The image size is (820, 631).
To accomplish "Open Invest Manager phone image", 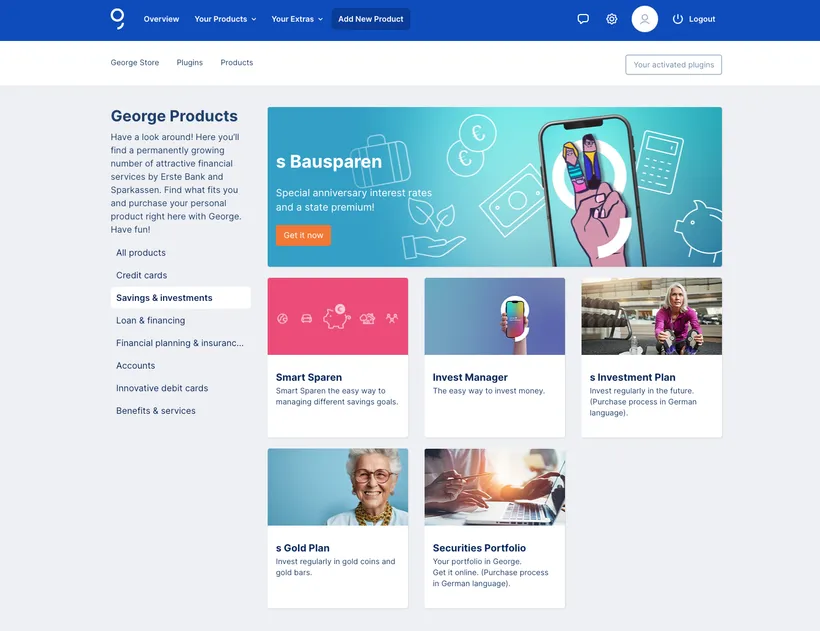I will tap(495, 316).
